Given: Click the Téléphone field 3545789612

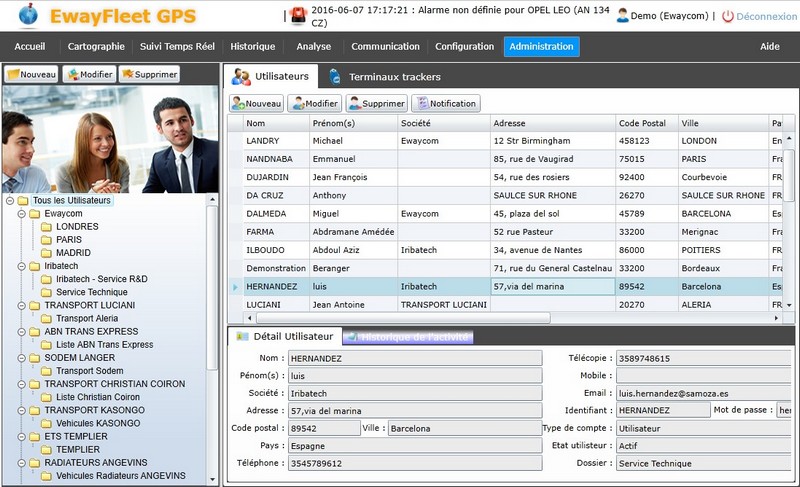Looking at the screenshot, I should click(415, 464).
